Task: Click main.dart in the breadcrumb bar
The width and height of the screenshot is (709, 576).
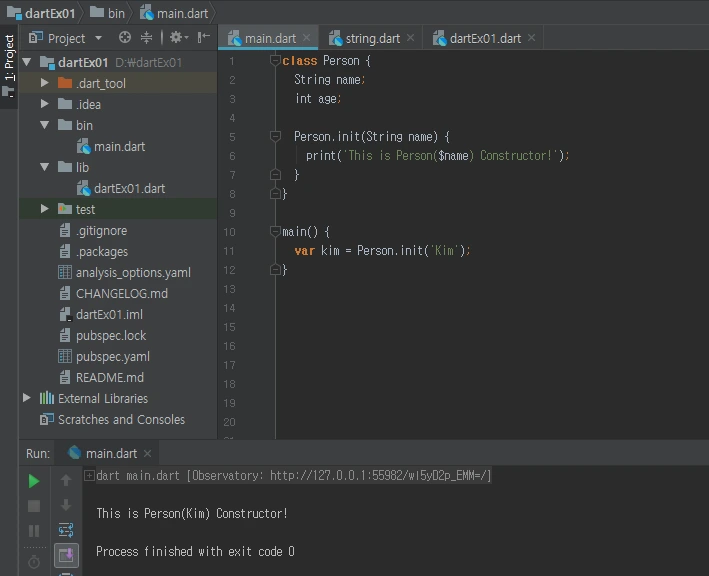Action: [174, 14]
